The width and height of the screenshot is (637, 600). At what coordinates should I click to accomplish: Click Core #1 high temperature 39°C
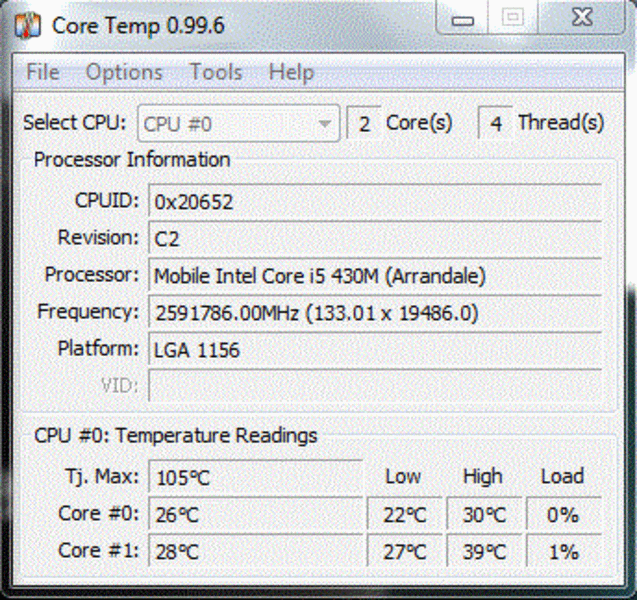click(484, 551)
